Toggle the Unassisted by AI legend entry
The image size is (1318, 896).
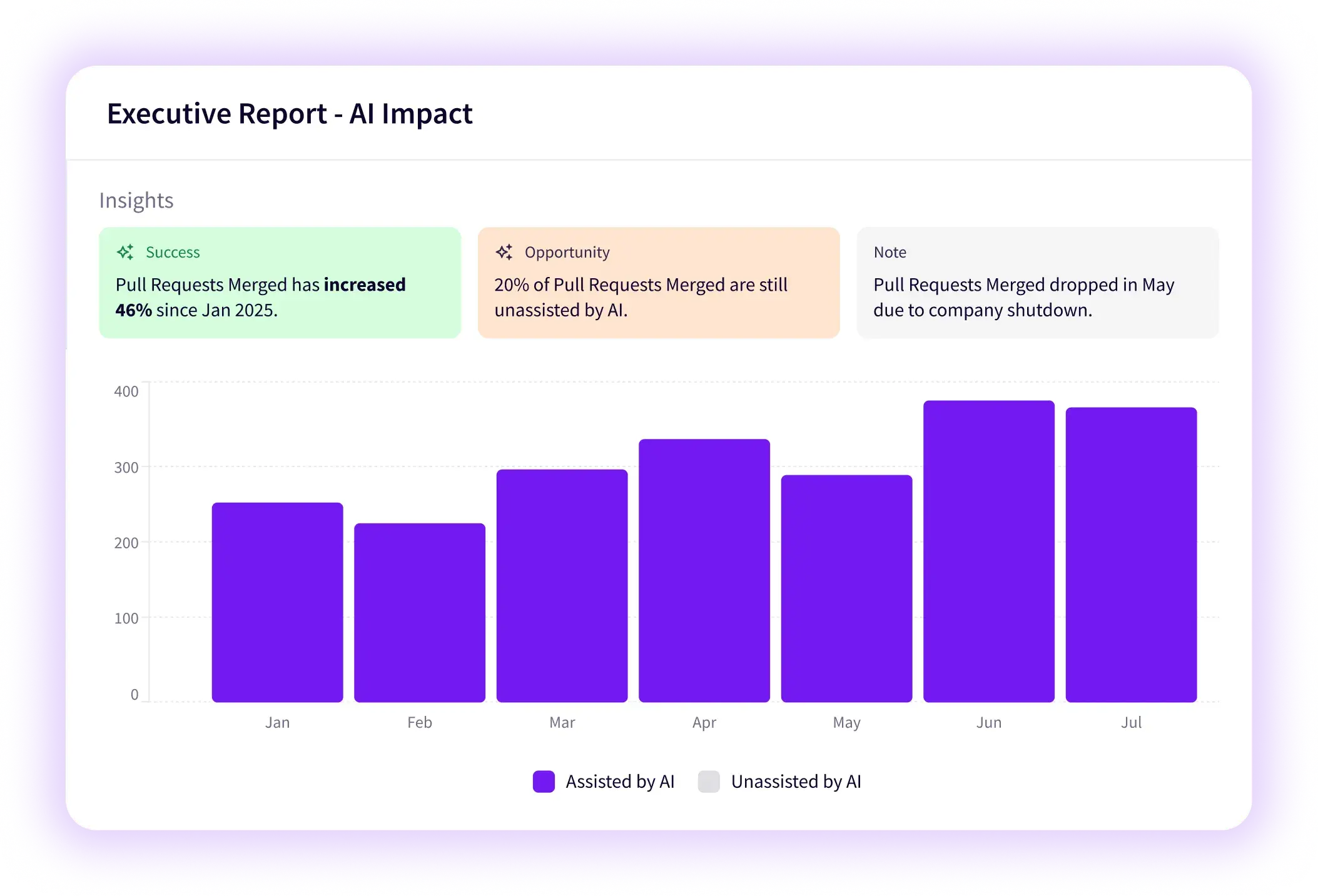(779, 781)
